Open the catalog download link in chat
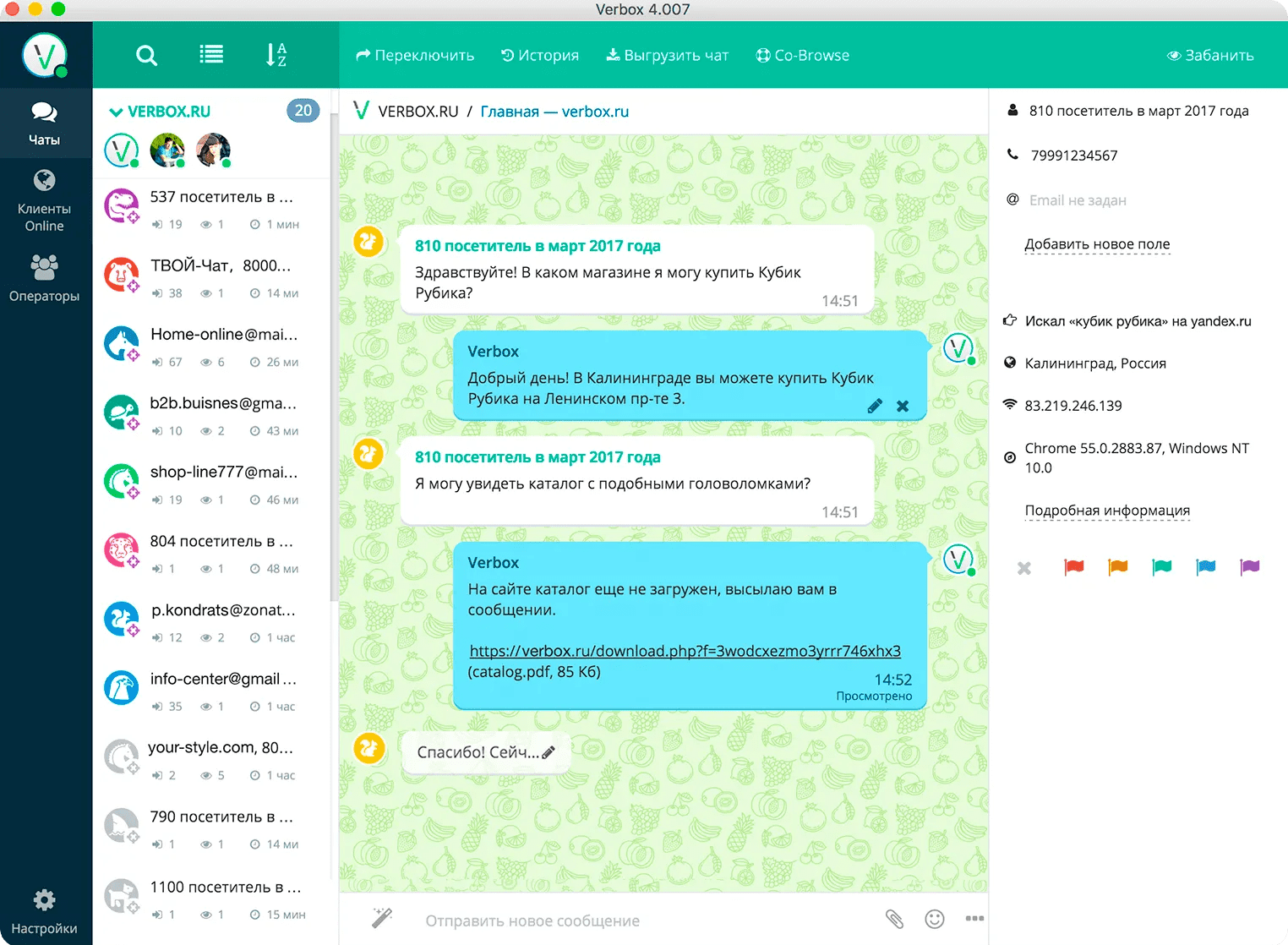1288x945 pixels. [x=685, y=651]
